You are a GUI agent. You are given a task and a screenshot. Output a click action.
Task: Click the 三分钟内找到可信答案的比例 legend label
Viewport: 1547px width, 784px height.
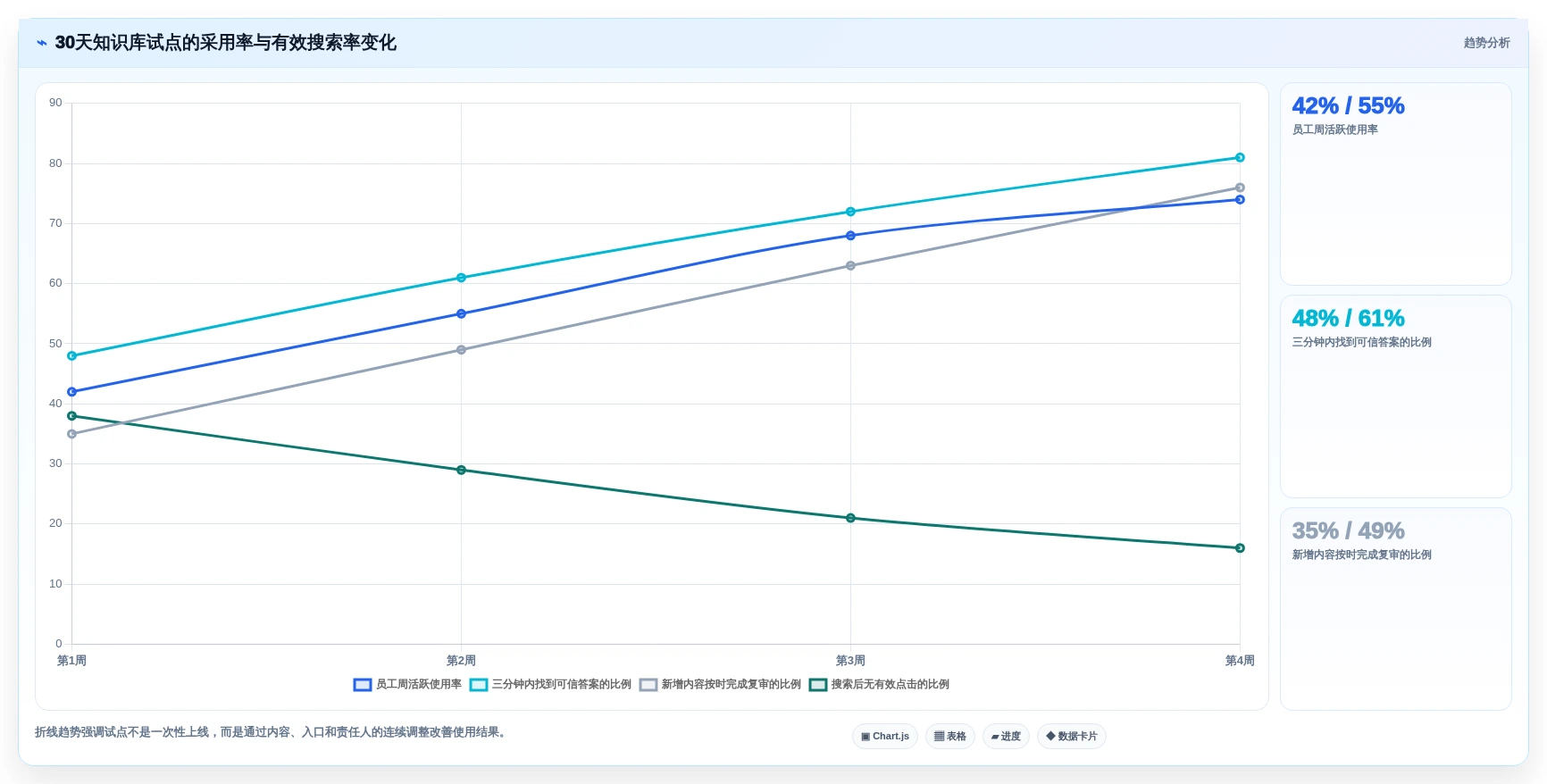pos(562,685)
